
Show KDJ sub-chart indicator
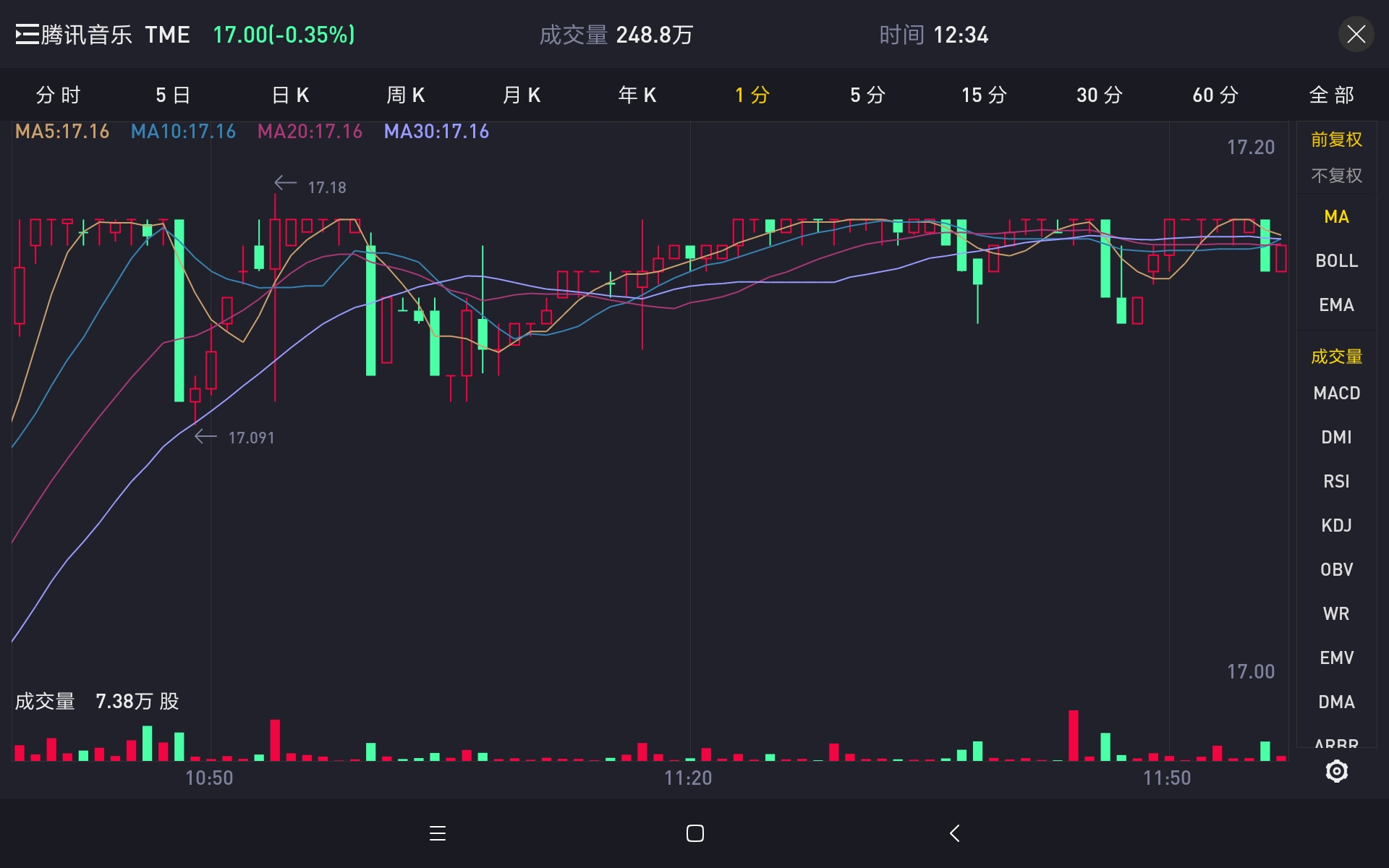[x=1336, y=525]
